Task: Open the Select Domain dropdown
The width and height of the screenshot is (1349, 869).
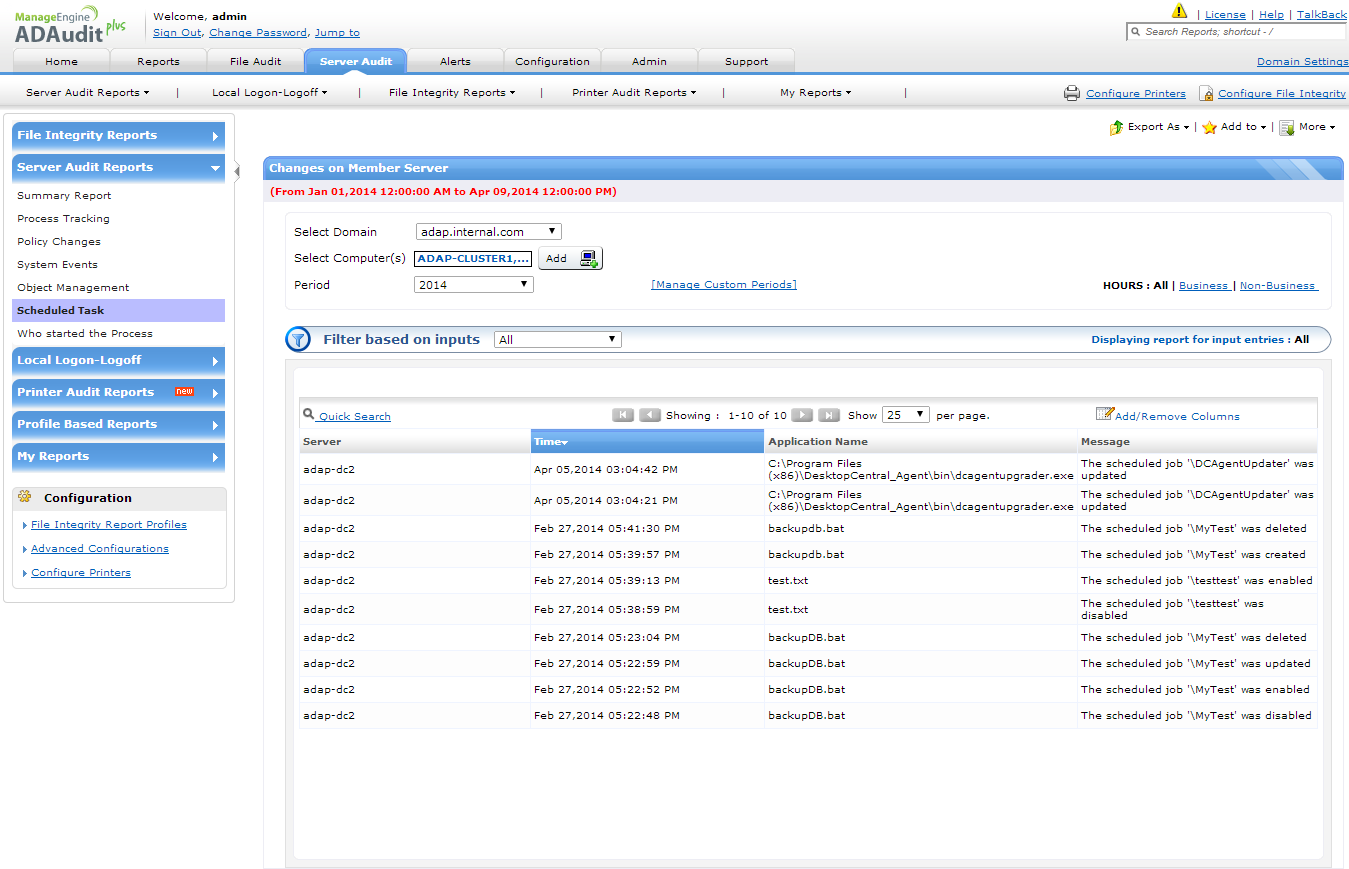Action: [x=489, y=231]
